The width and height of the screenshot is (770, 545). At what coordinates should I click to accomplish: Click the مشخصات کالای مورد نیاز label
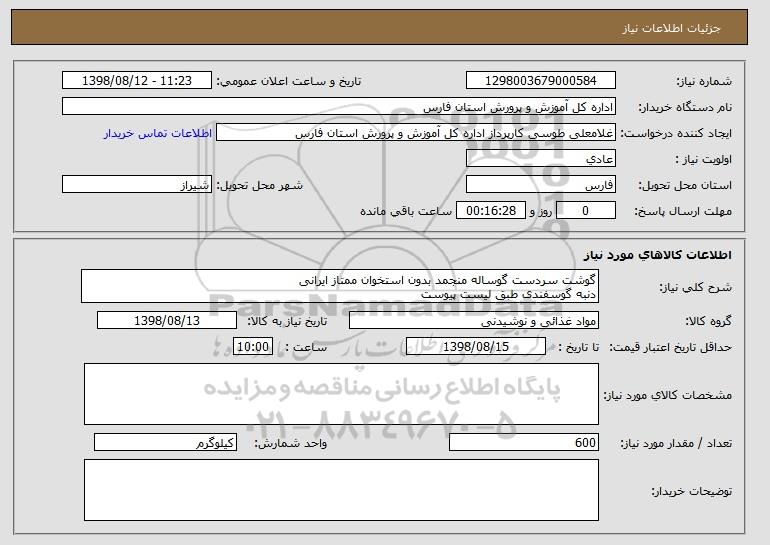667,395
